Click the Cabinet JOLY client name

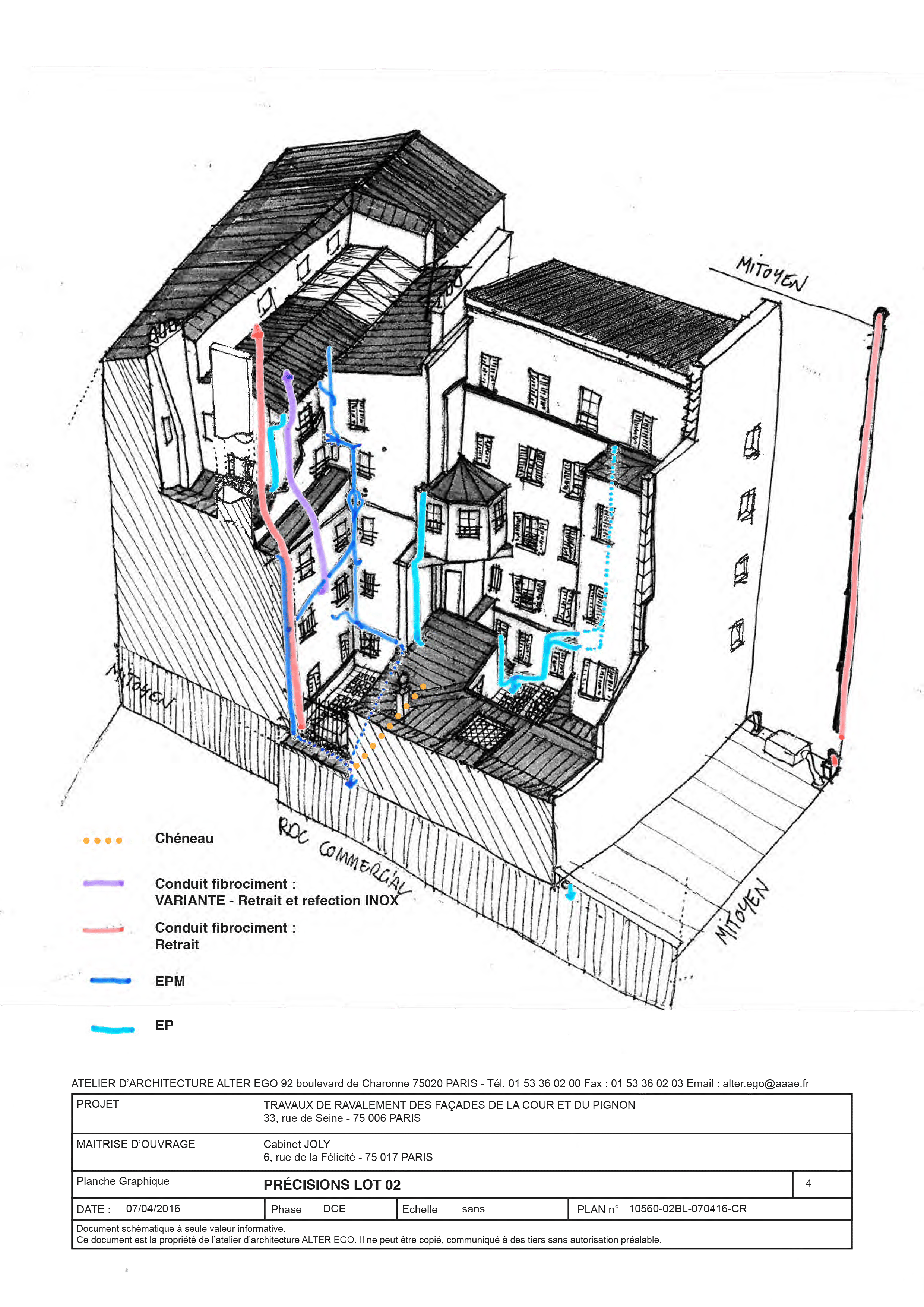coord(297,1144)
